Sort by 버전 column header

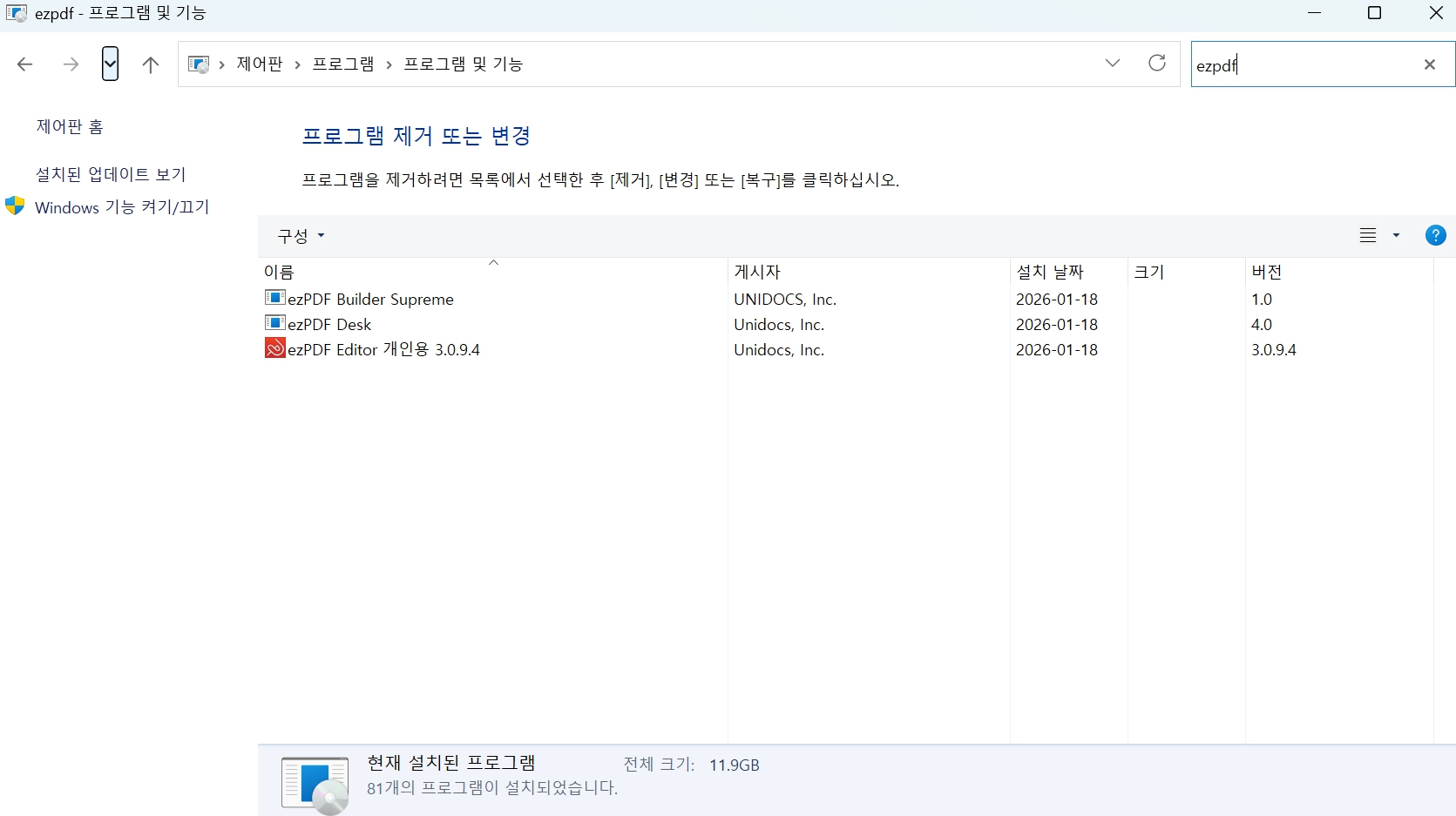click(1339, 272)
